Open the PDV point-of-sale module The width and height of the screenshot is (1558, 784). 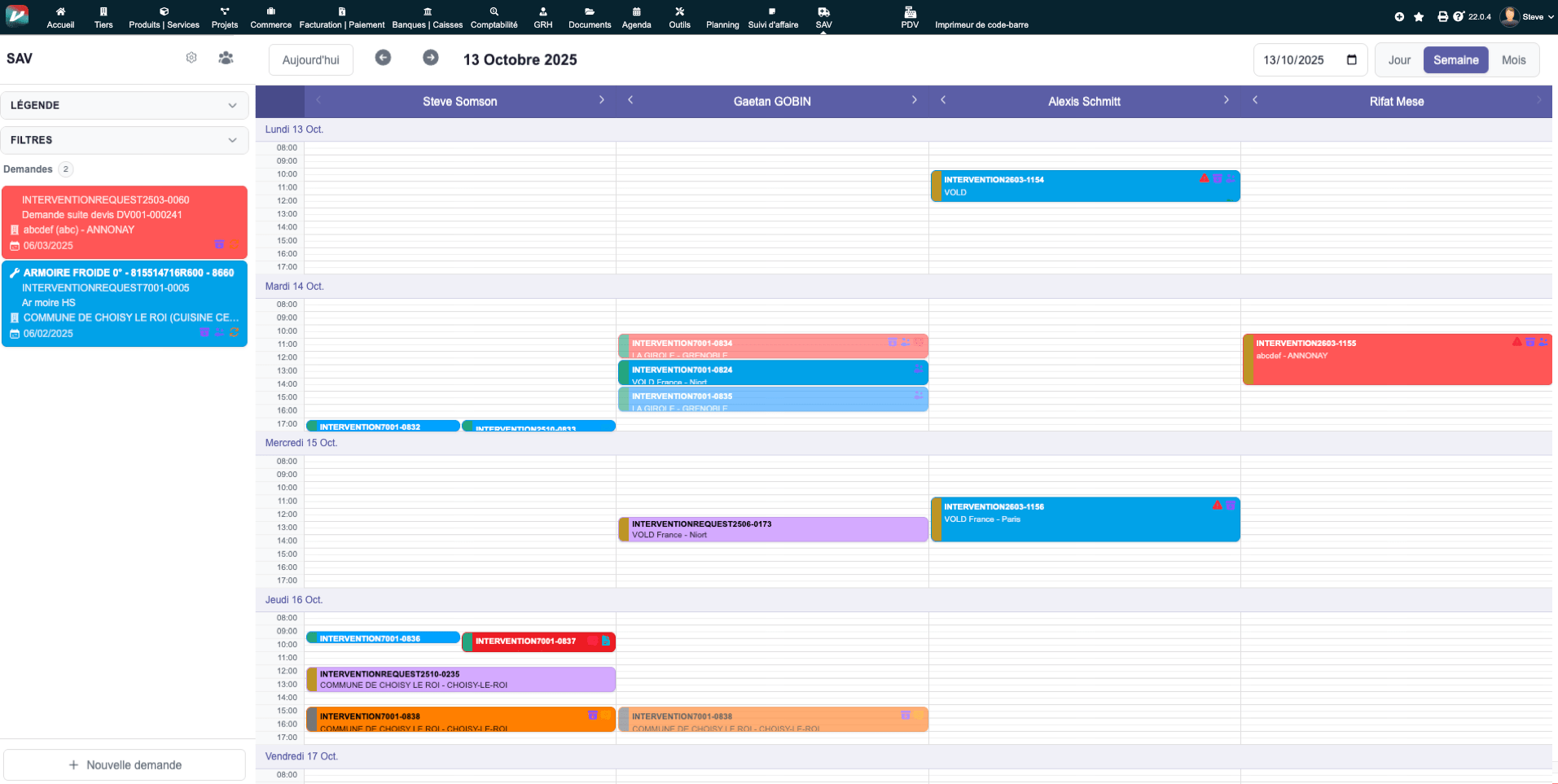pos(910,17)
